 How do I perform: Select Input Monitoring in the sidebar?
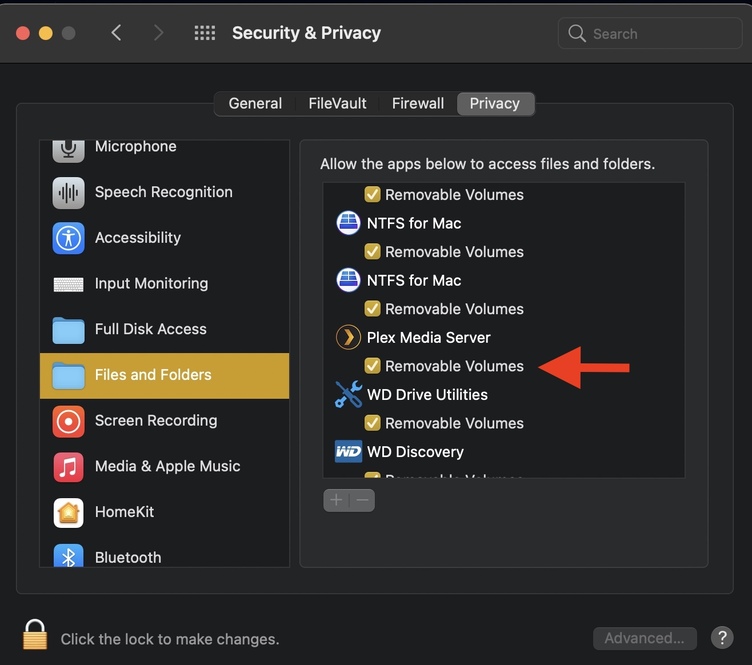pyautogui.click(x=164, y=284)
